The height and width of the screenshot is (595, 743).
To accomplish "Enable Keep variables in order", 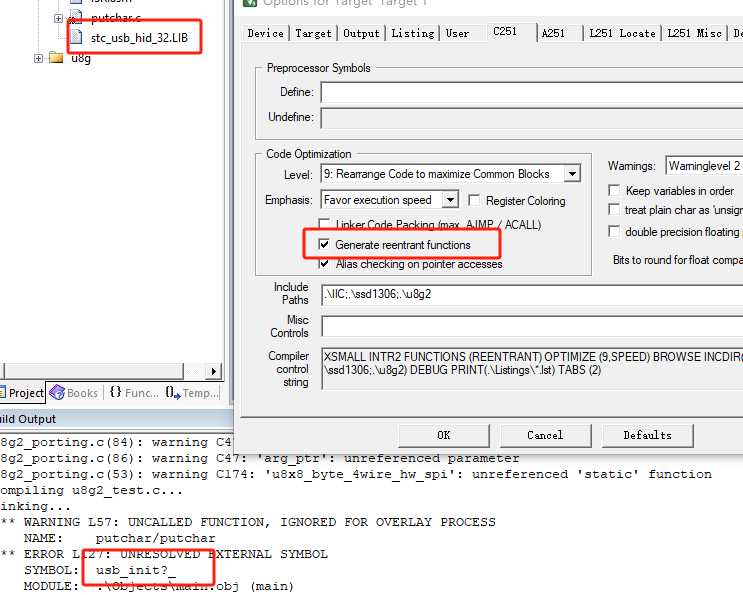I will (x=614, y=190).
